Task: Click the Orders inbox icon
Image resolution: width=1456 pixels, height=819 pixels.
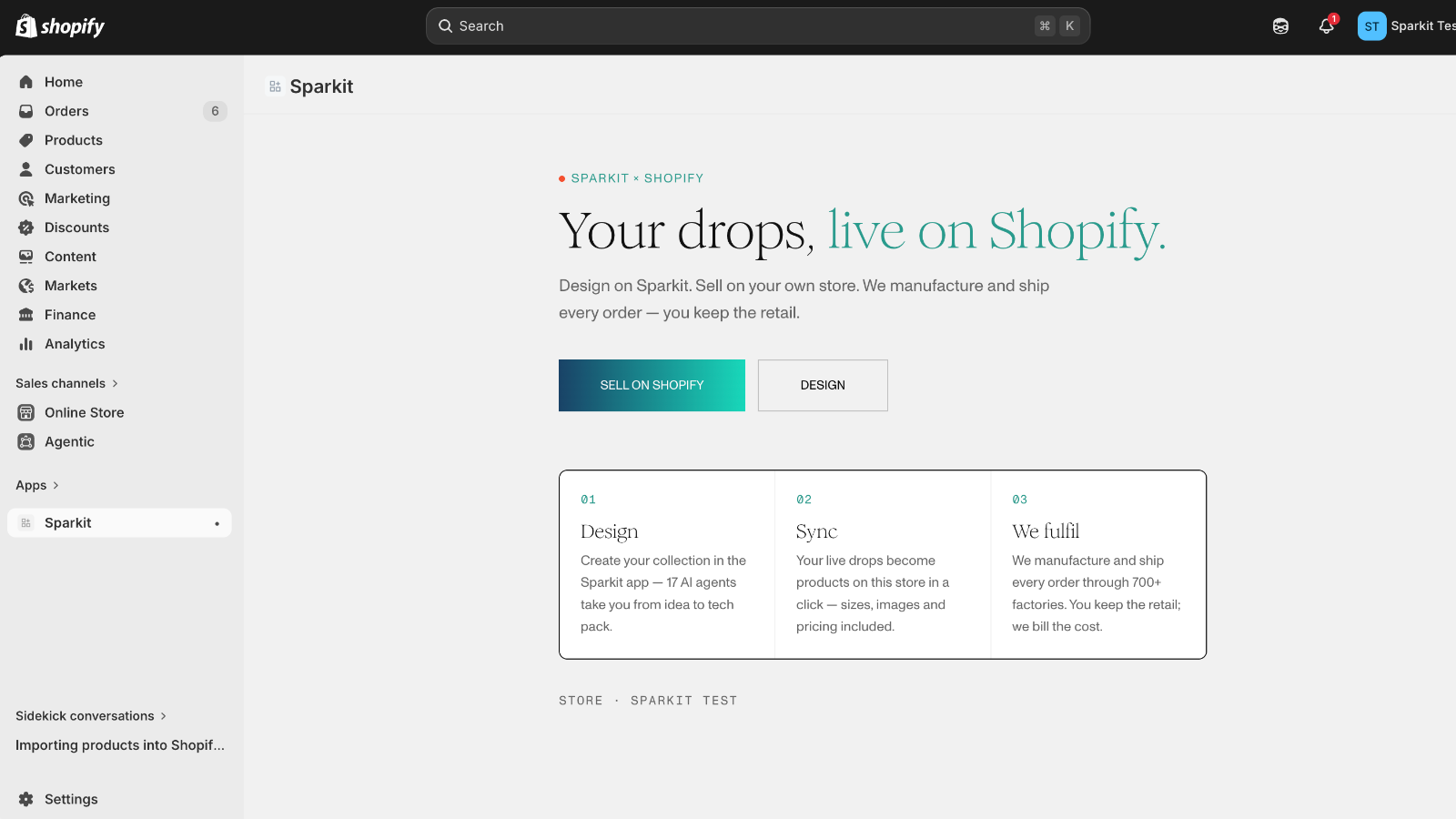Action: pos(26,111)
